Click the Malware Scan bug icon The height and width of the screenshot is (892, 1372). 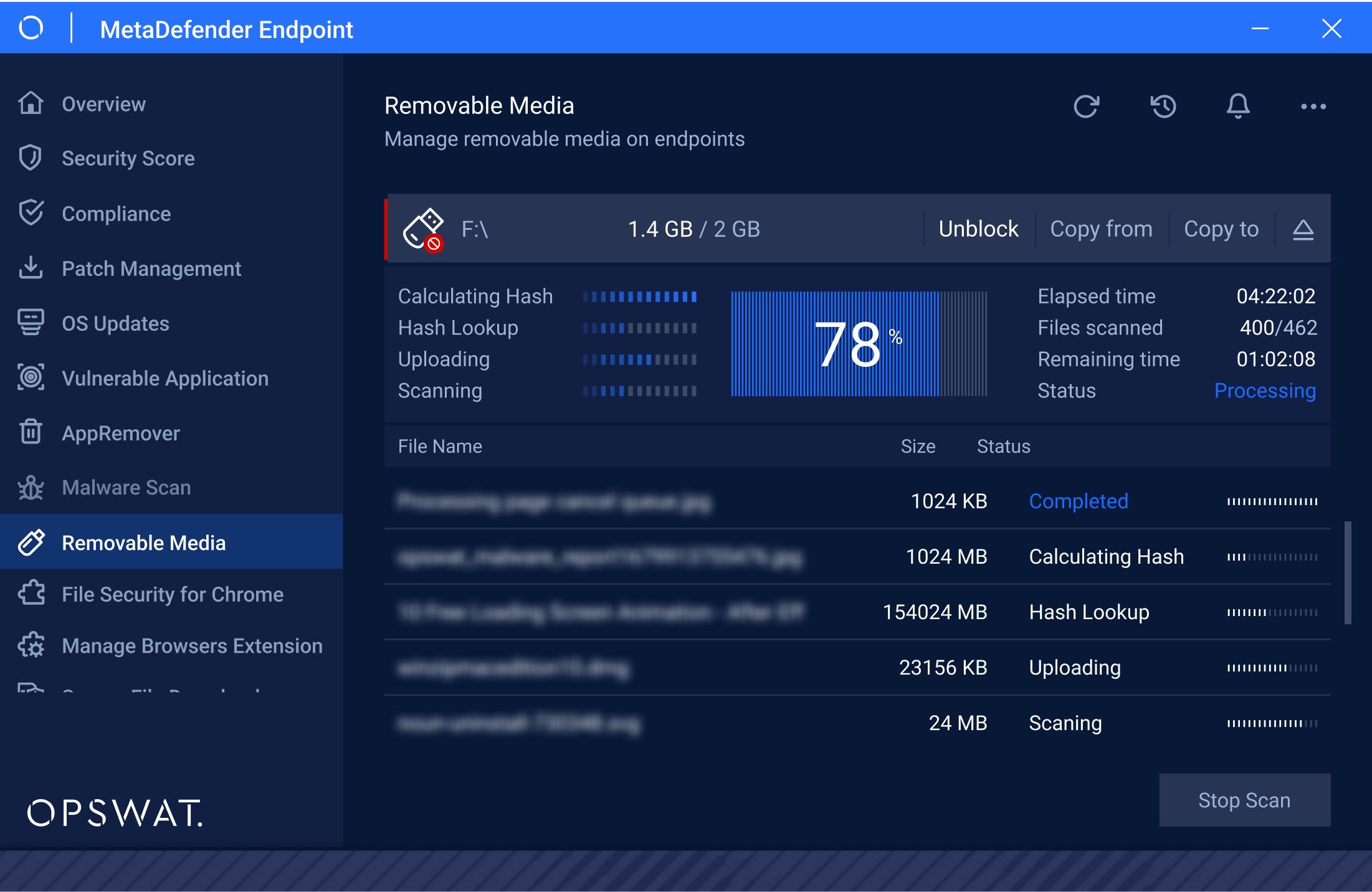(31, 487)
